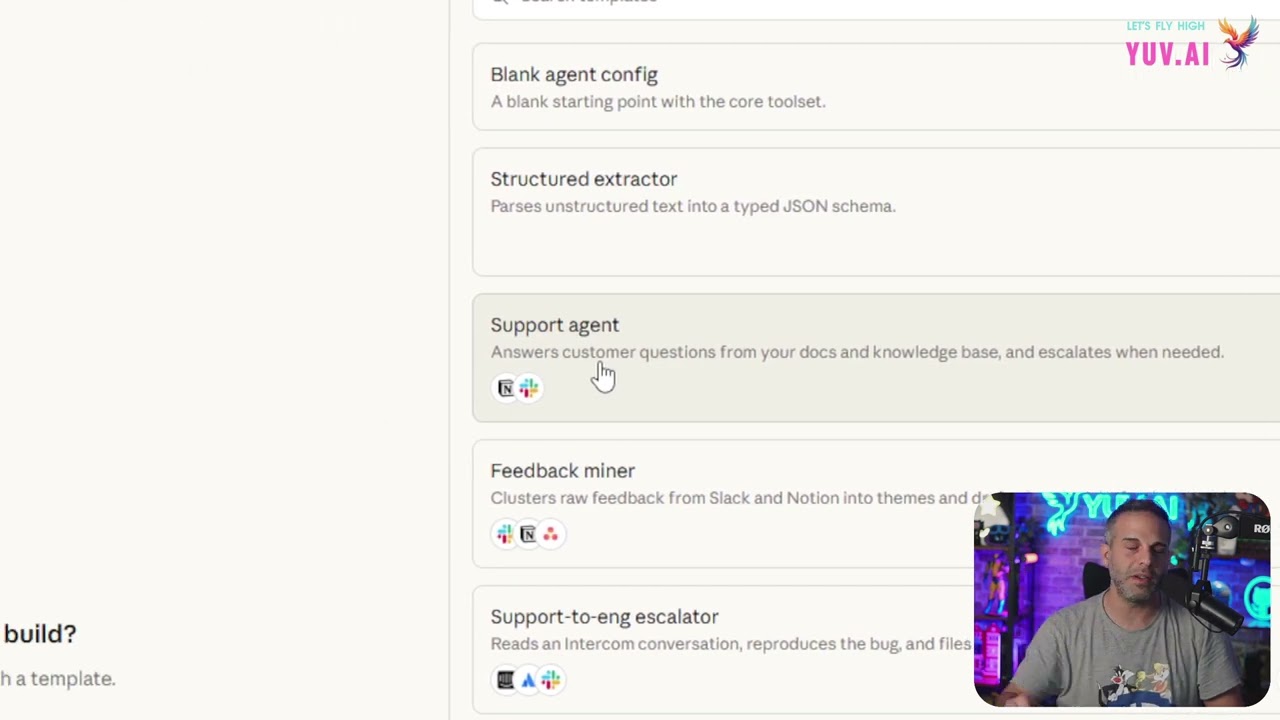Click the Asana icon on Feedback miner
The width and height of the screenshot is (1280, 720).
point(551,534)
